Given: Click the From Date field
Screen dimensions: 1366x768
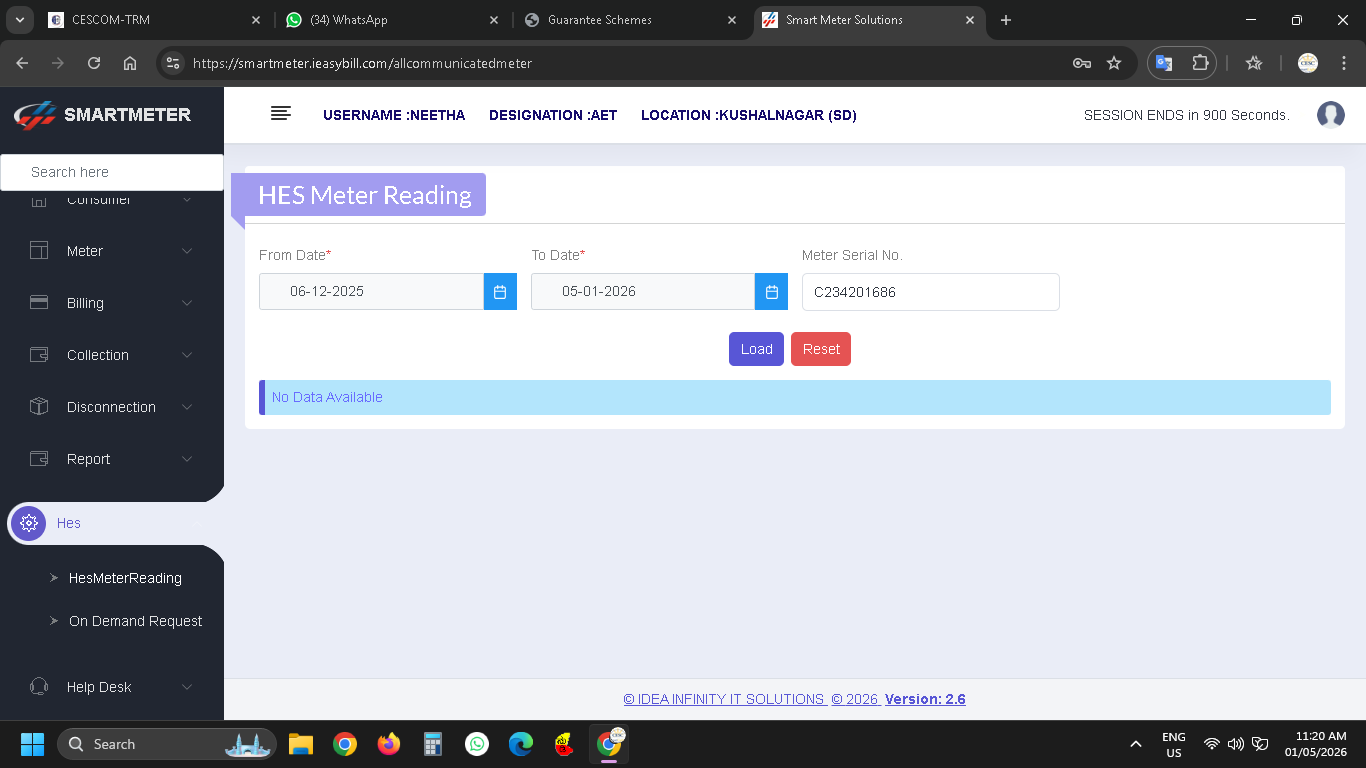Looking at the screenshot, I should point(371,292).
